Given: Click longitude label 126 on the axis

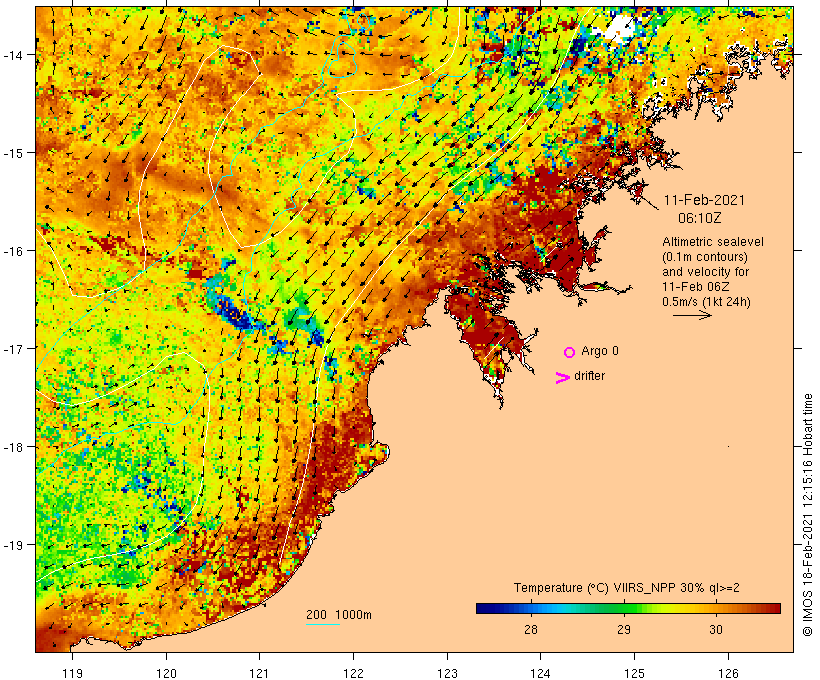Looking at the screenshot, I should (x=728, y=673).
